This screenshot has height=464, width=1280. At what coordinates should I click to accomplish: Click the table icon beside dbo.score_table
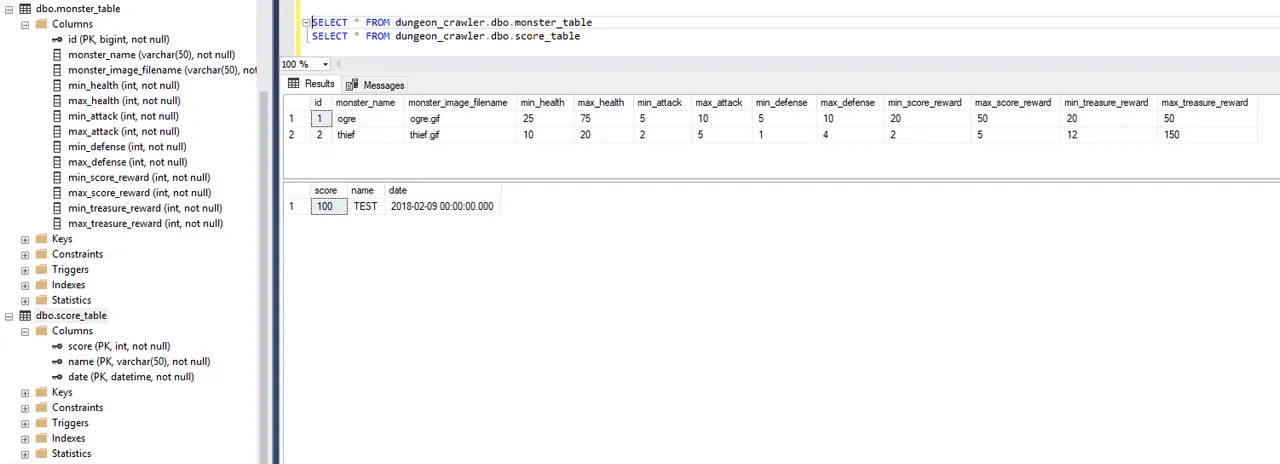tap(25, 315)
